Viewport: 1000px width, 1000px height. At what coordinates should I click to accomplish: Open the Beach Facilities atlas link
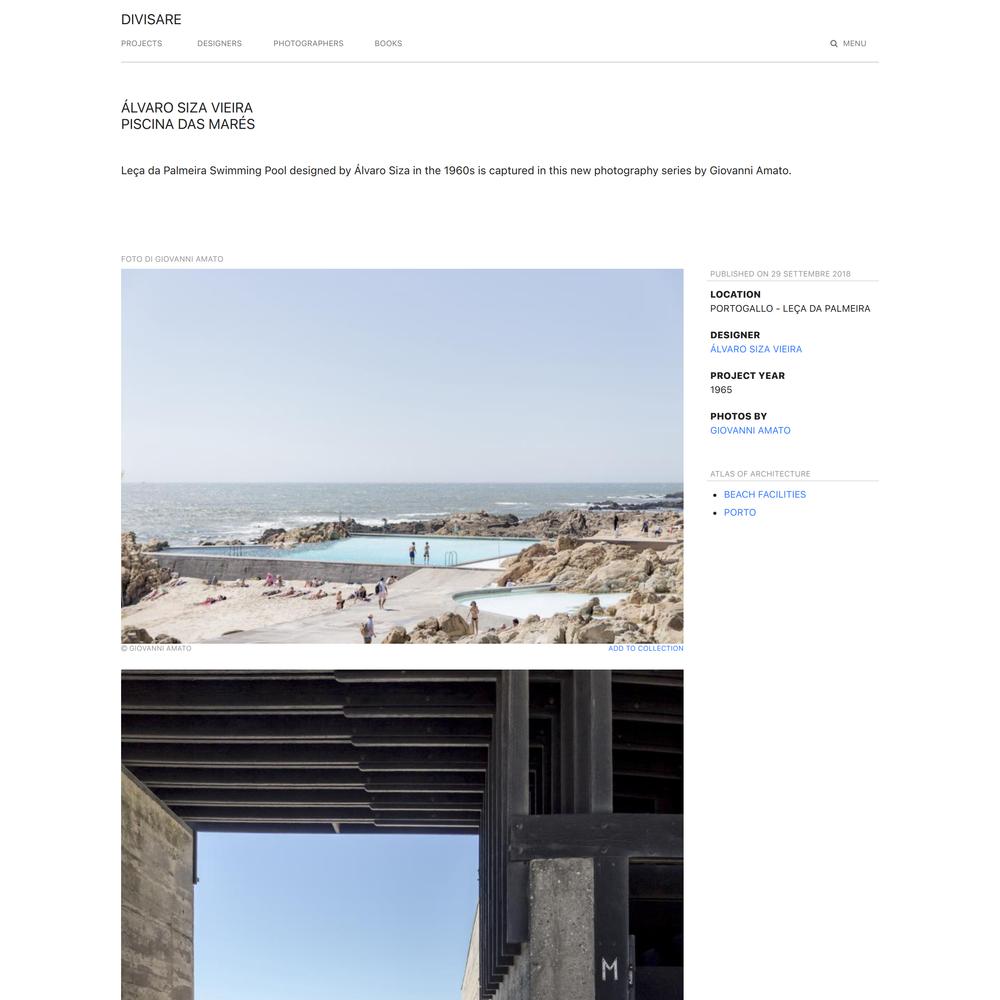click(x=765, y=494)
